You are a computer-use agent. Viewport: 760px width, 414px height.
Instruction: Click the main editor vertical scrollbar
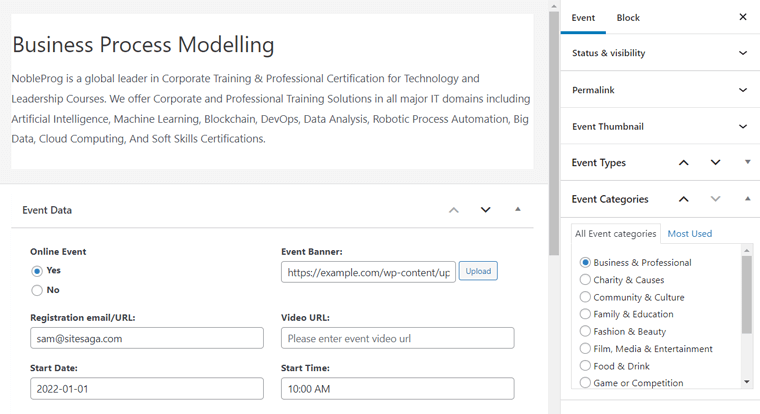coord(554,133)
